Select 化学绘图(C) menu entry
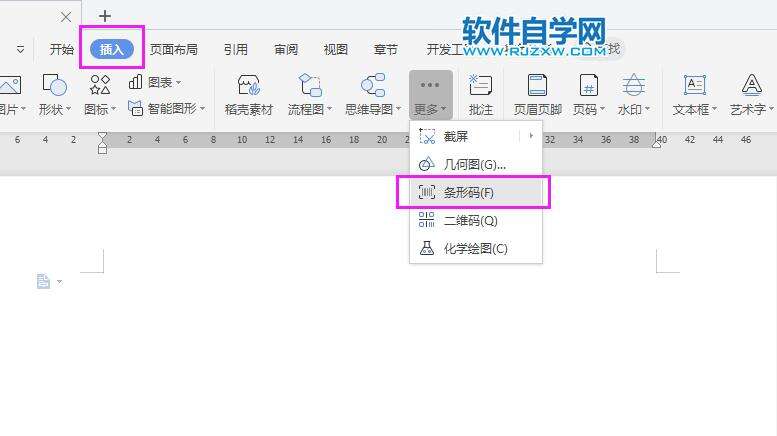777x436 pixels. tap(476, 248)
